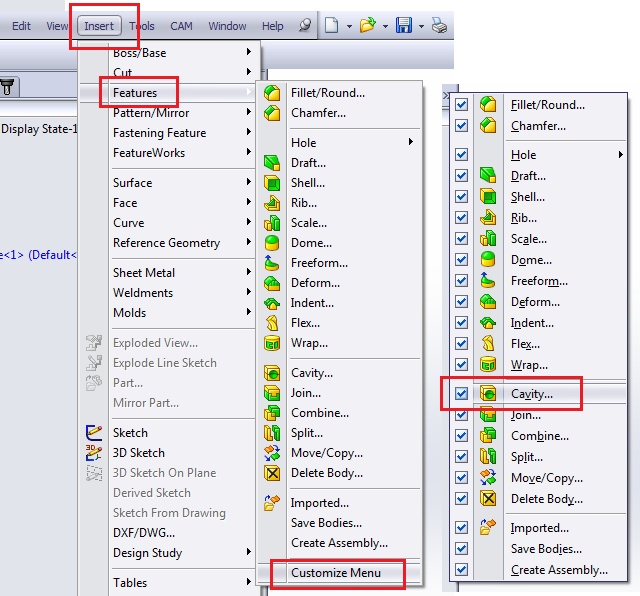Toggle the Create Assembly checkbox in customize list
The height and width of the screenshot is (596, 640).
pyautogui.click(x=461, y=569)
